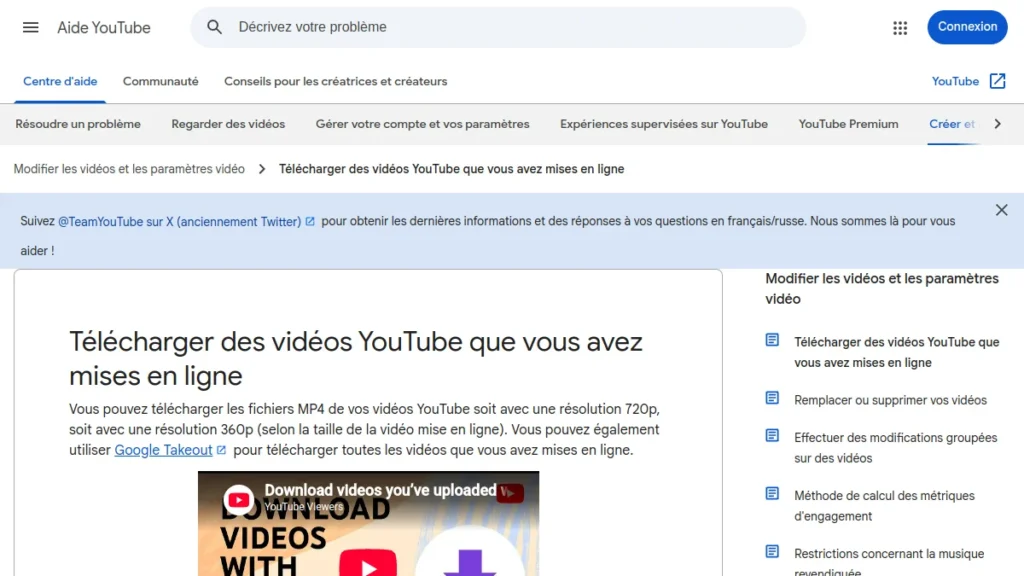Image resolution: width=1024 pixels, height=576 pixels.
Task: Click article icon beside Méthode de calcul
Action: 772,494
